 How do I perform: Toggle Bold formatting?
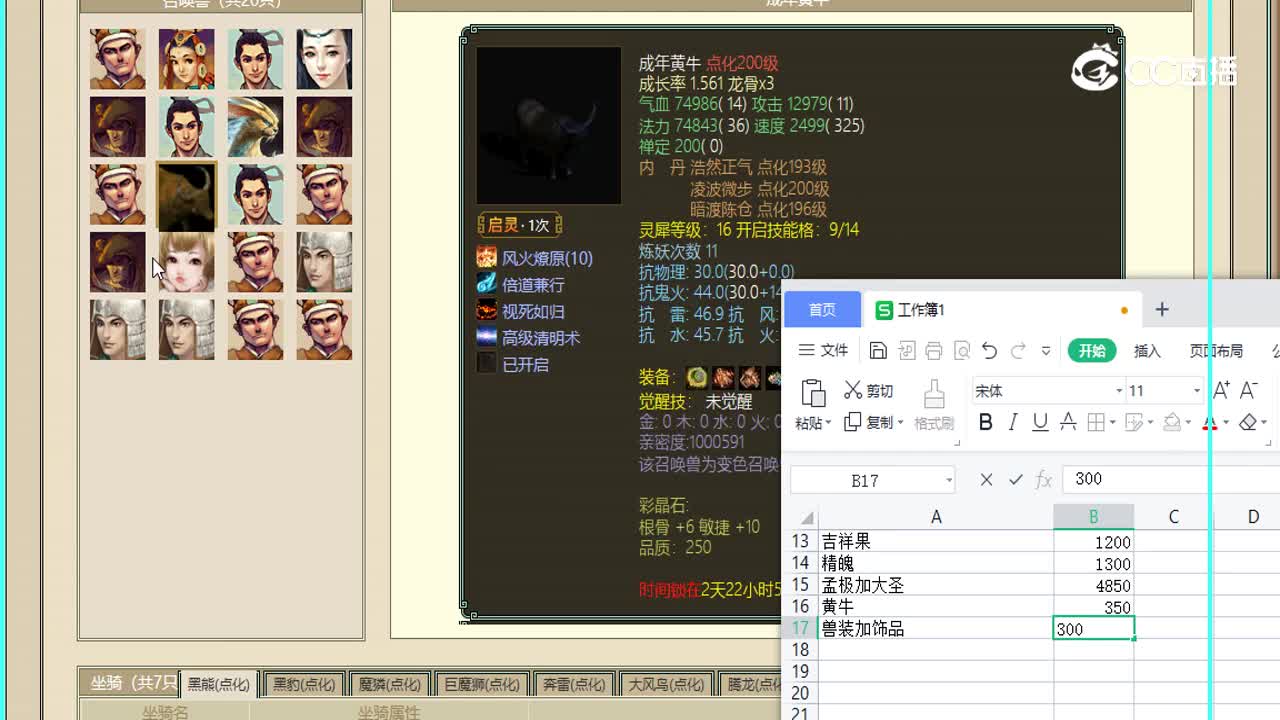[985, 422]
